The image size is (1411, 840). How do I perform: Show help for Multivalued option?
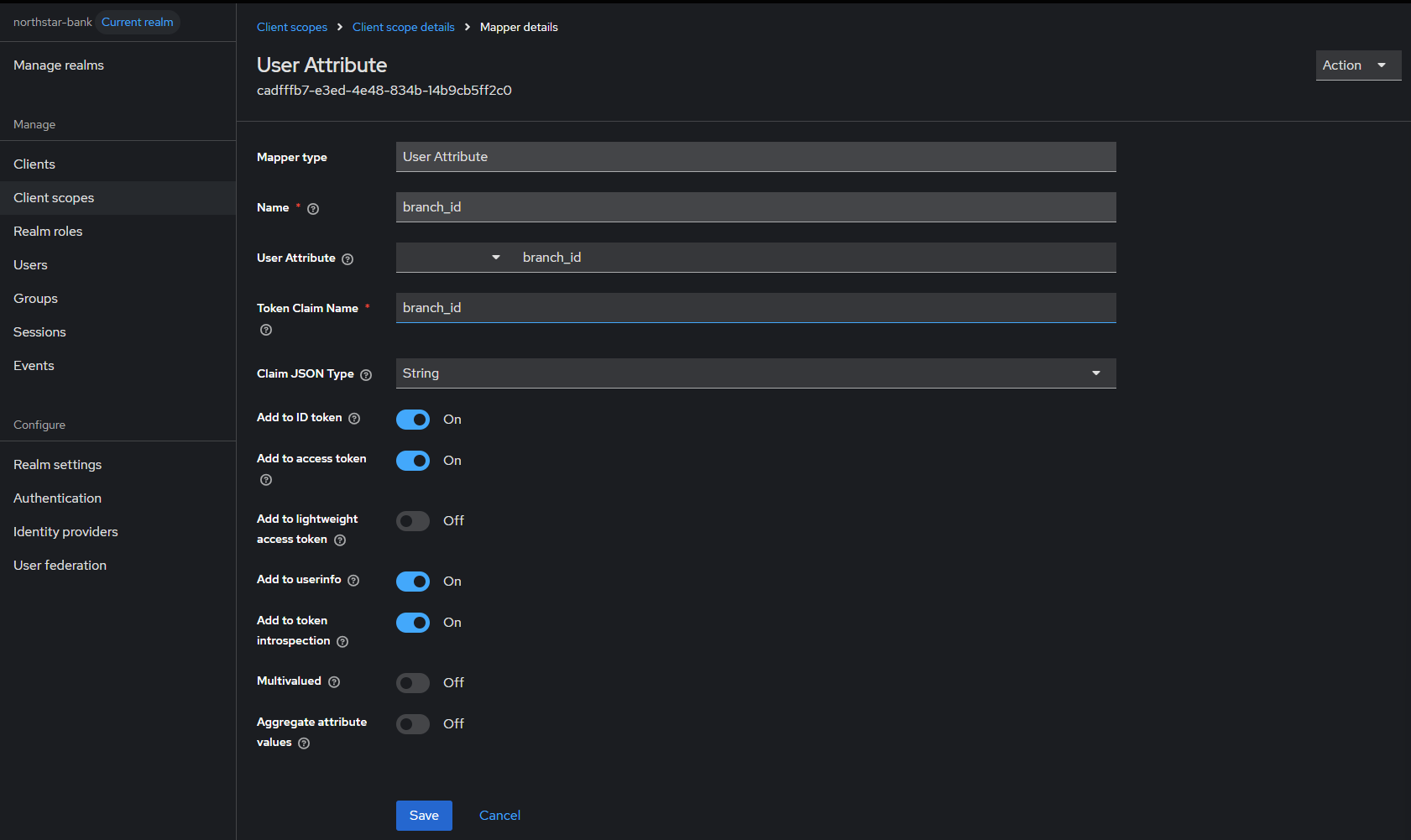point(334,682)
